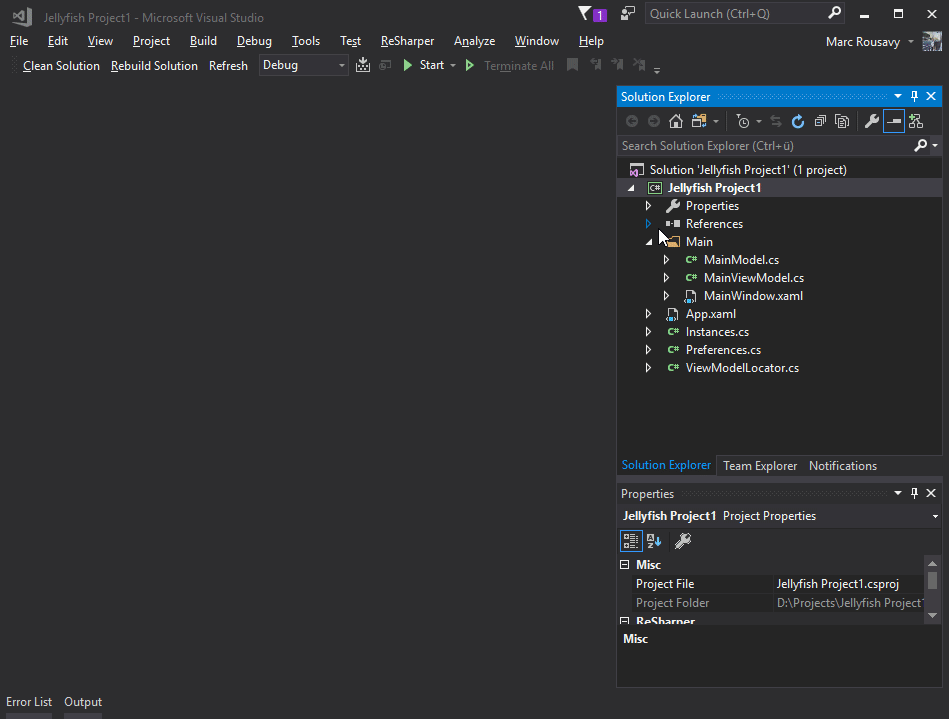Open Solution Explorer window position dropdown
Screen dimensions: 949x719
(x=898, y=96)
